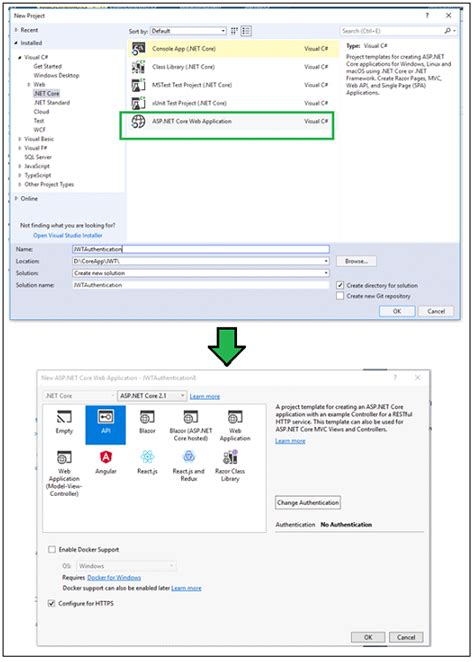
Task: Switch to medium icons view in New Project
Action: 234,31
